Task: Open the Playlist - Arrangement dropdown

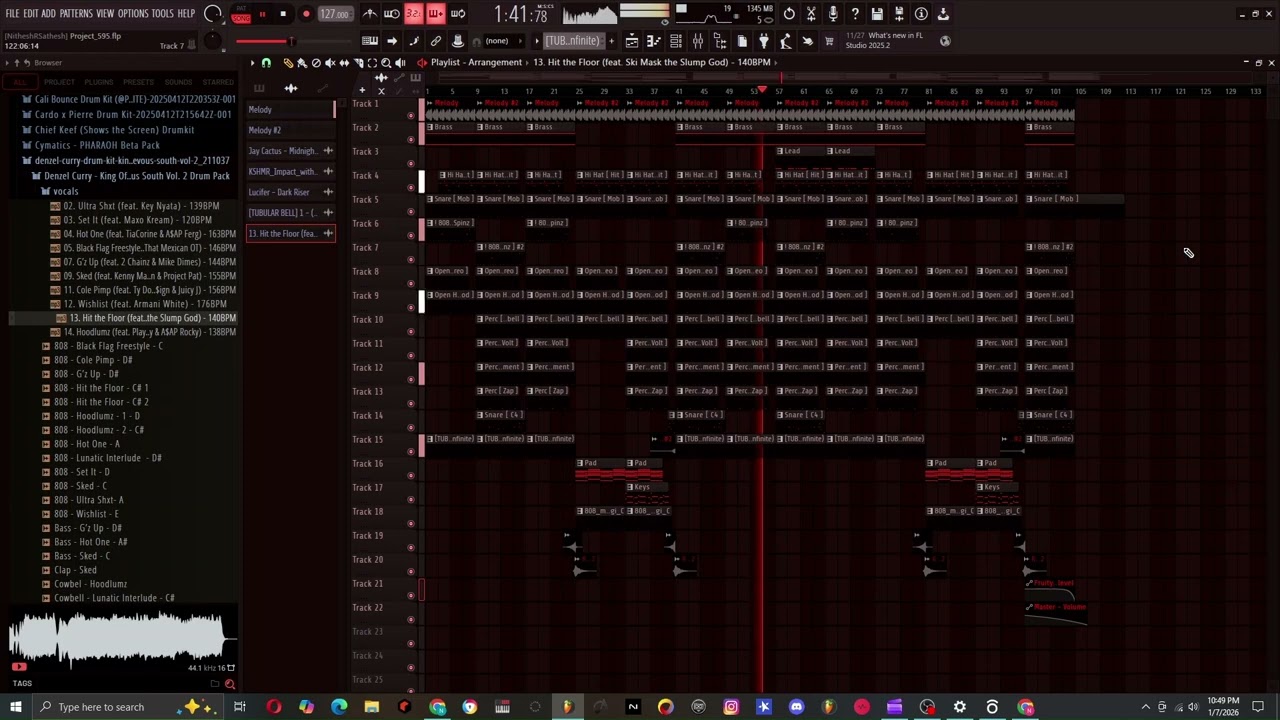Action: click(476, 62)
